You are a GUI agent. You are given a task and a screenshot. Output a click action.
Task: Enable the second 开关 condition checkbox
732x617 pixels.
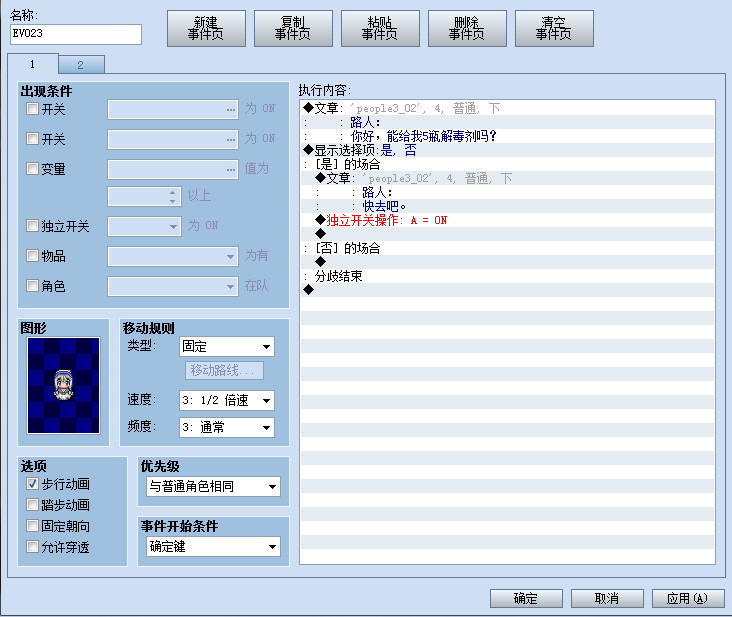coord(32,139)
